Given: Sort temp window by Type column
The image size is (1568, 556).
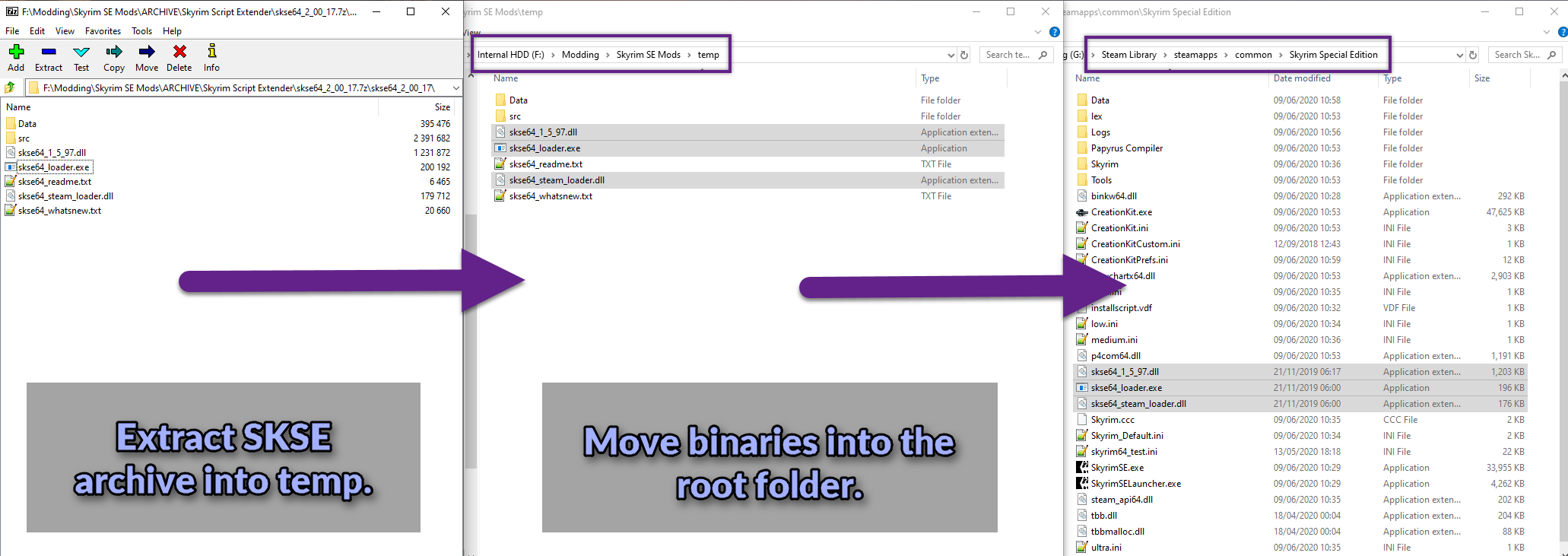Looking at the screenshot, I should pyautogui.click(x=930, y=78).
